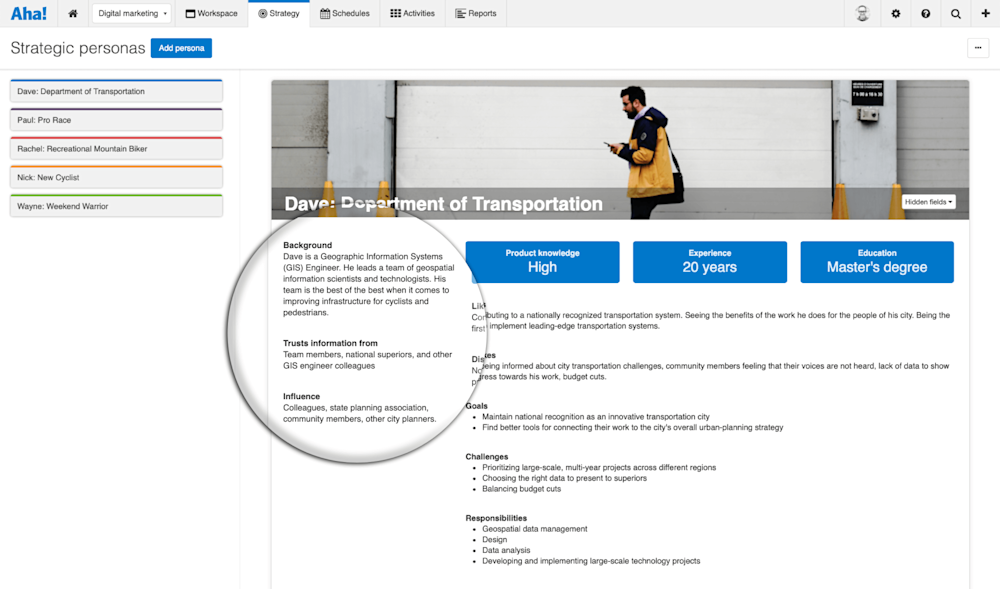The height and width of the screenshot is (589, 1000).
Task: Expand the Digital marketing workspace selector
Action: (131, 13)
